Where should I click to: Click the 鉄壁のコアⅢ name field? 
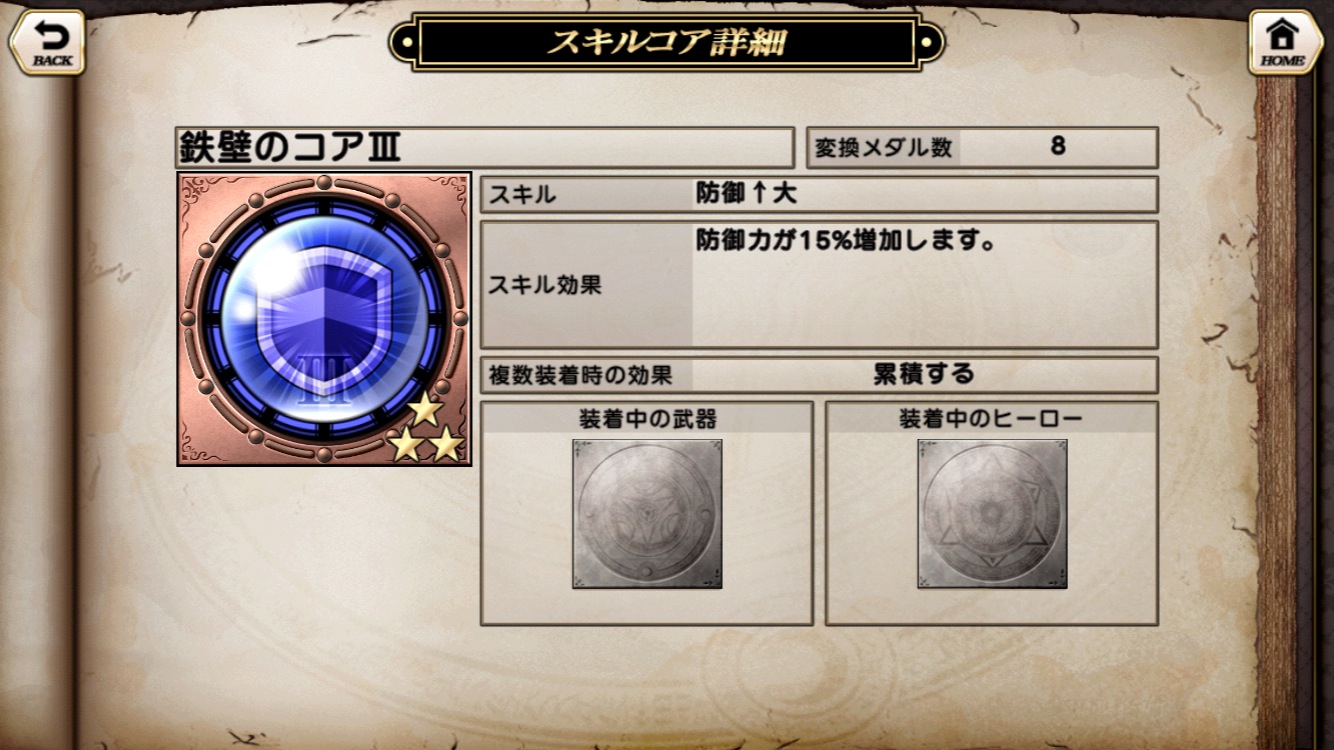pos(484,147)
